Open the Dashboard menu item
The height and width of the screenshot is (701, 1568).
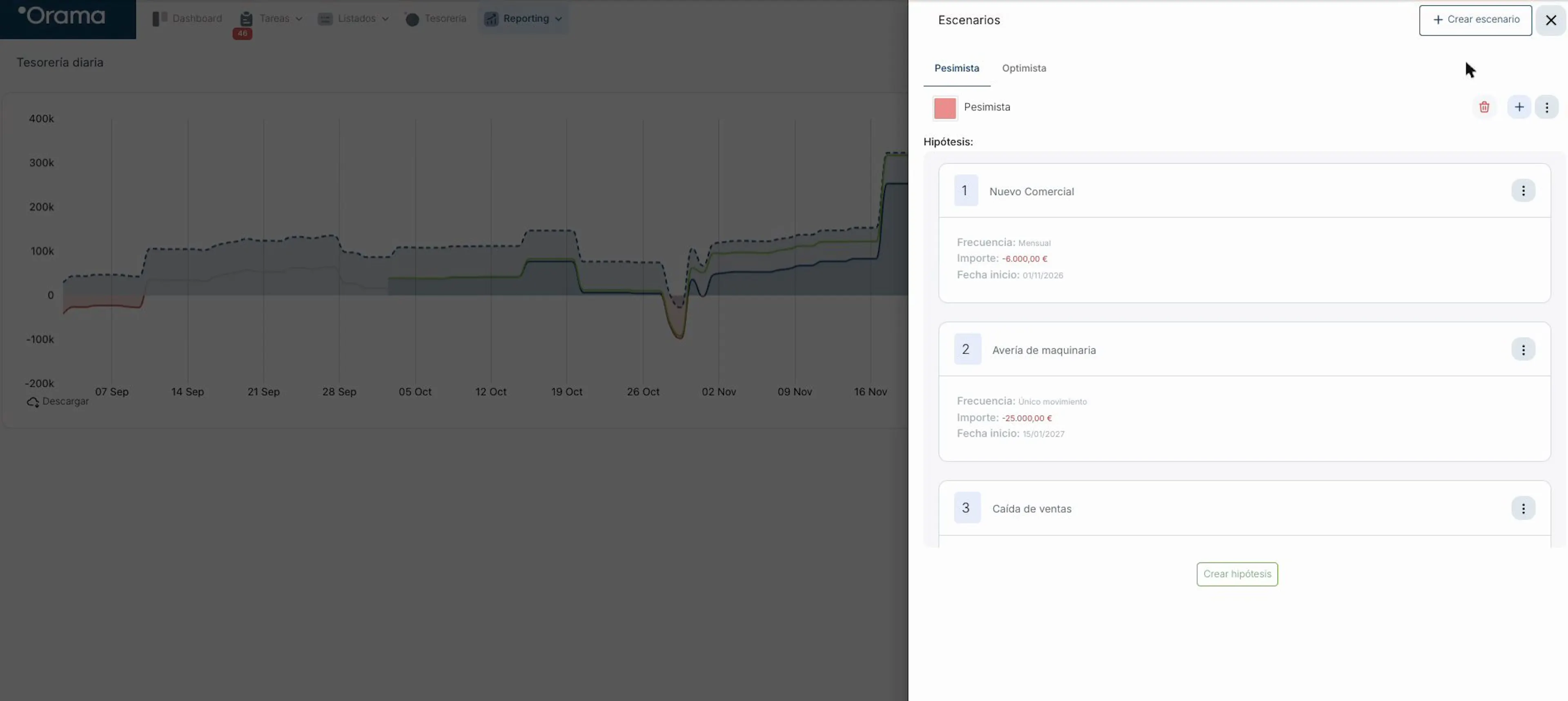point(187,19)
